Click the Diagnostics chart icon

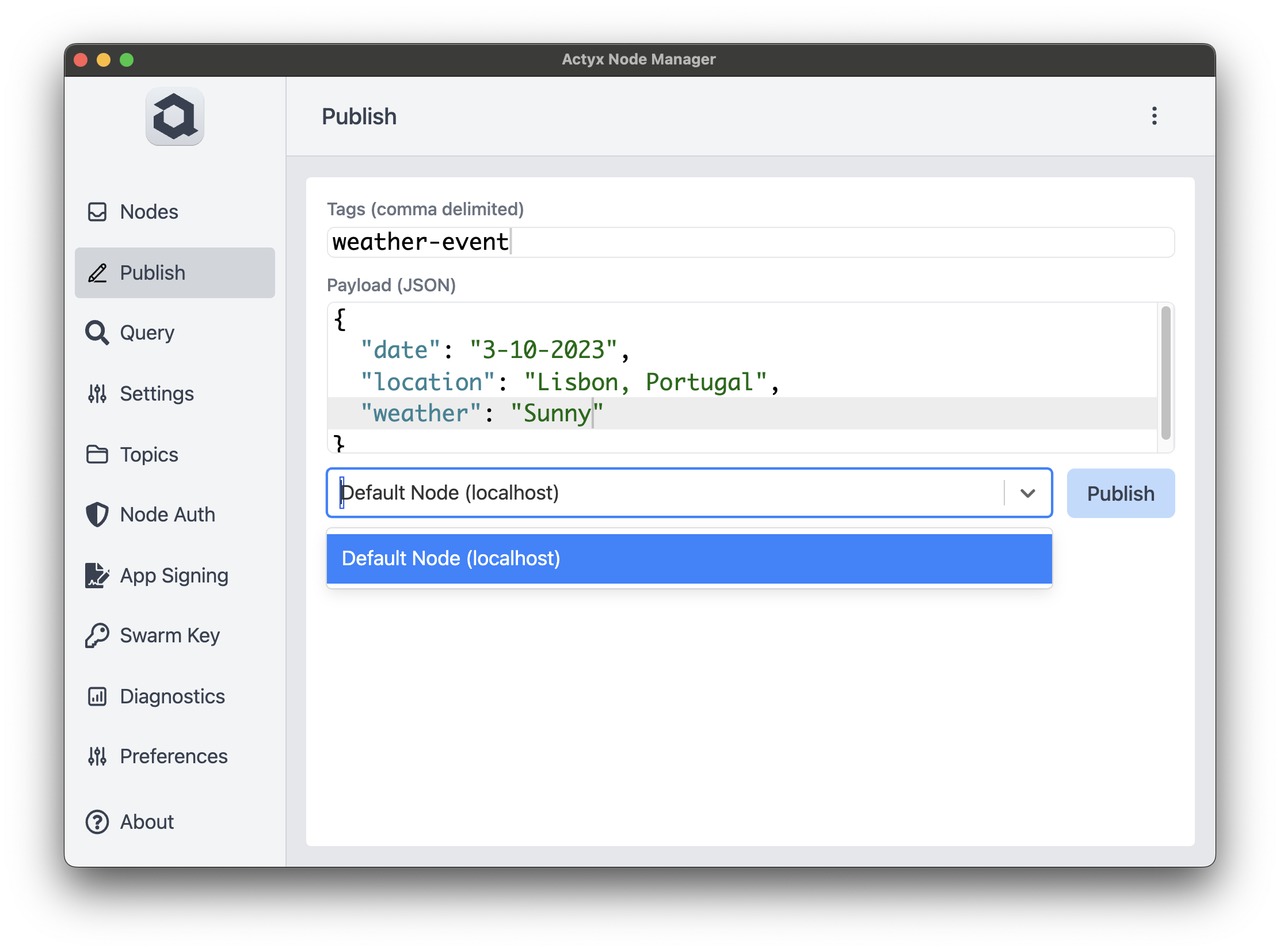click(x=97, y=696)
